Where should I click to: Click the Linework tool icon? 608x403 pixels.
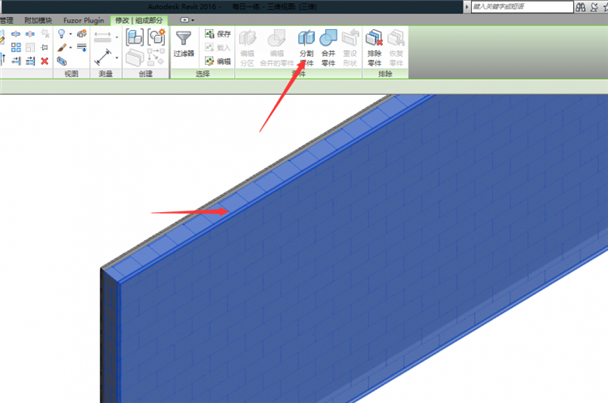coord(82,48)
